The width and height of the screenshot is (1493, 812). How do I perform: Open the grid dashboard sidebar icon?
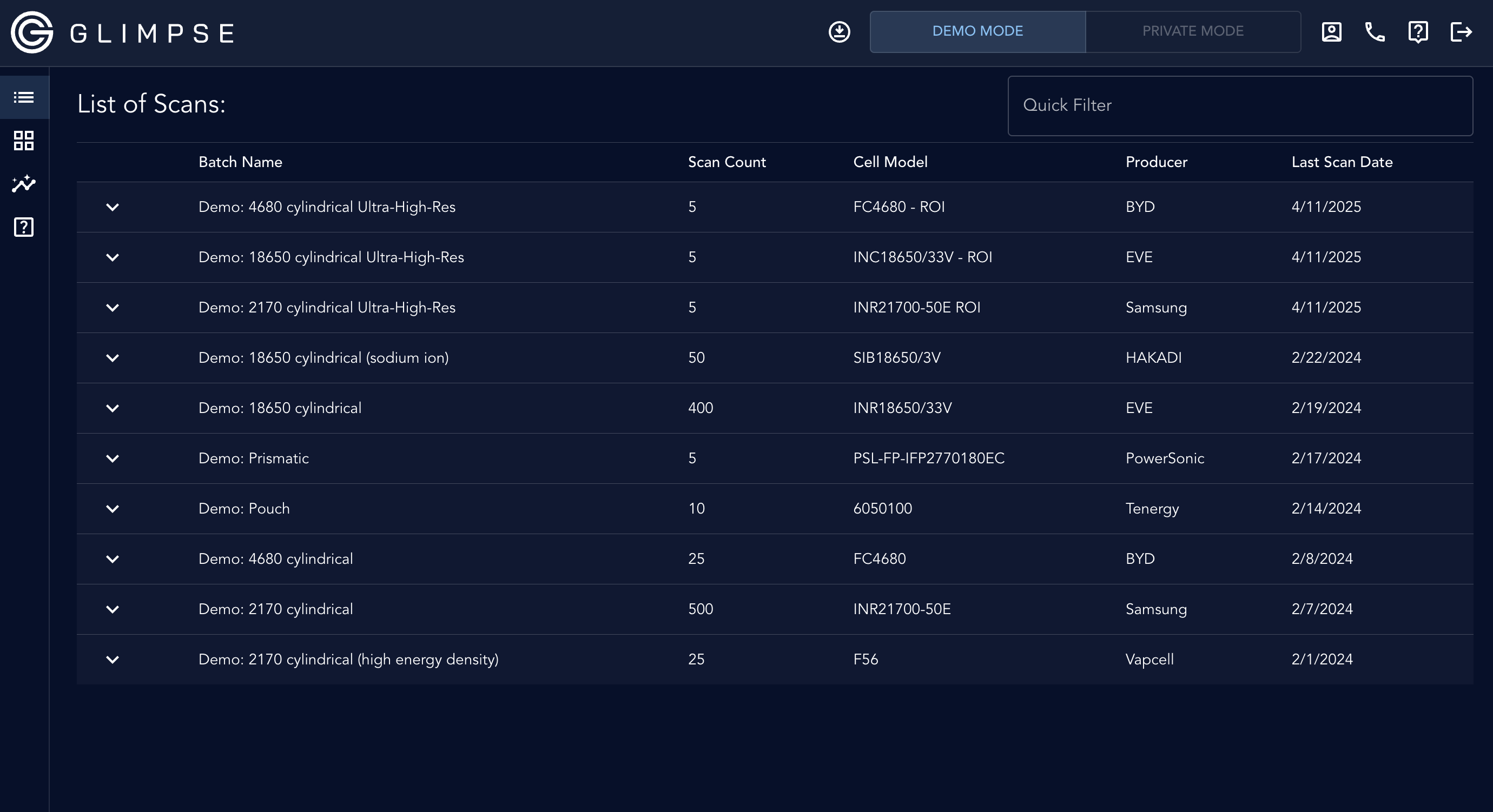(24, 140)
